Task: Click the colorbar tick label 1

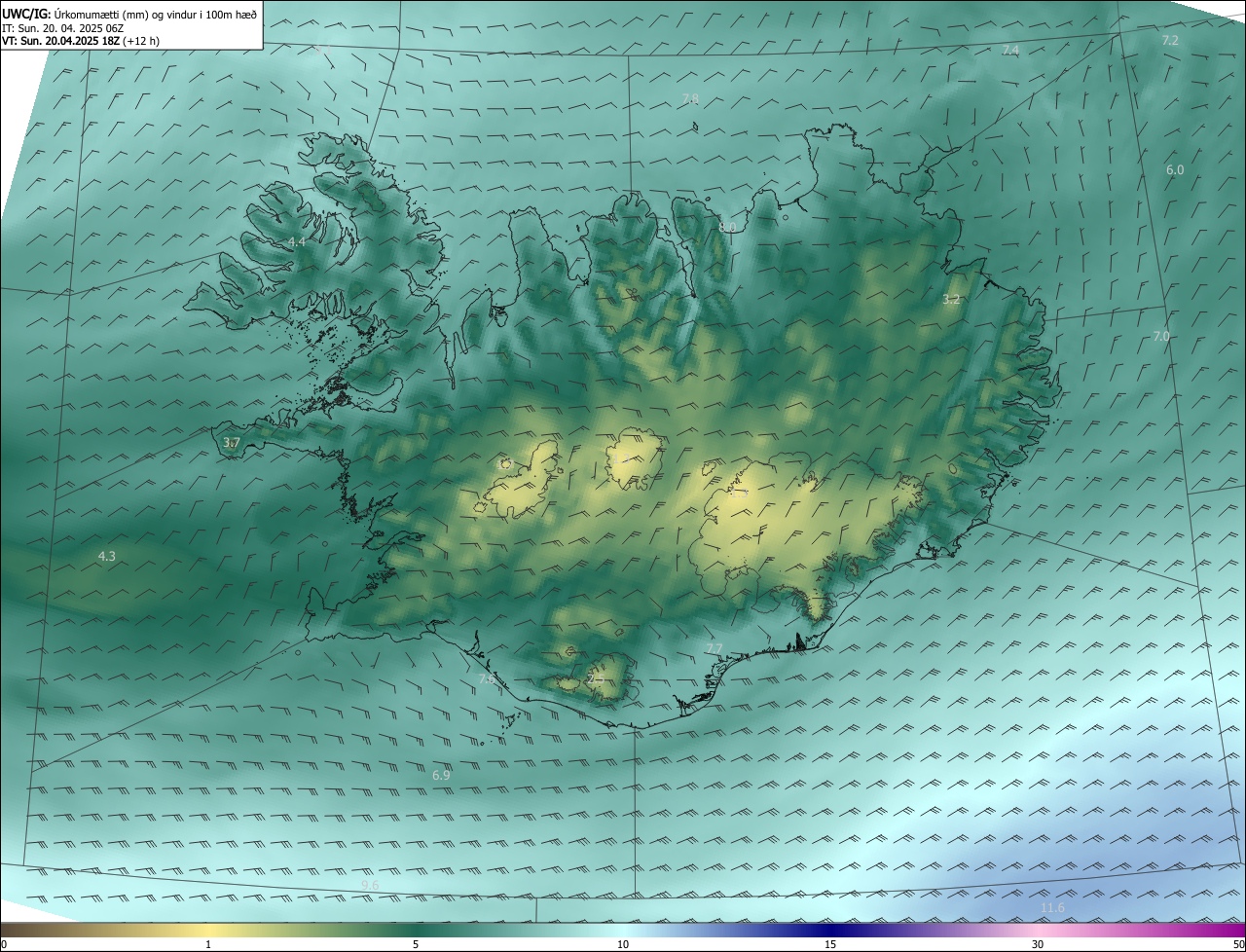Action: coord(208,944)
